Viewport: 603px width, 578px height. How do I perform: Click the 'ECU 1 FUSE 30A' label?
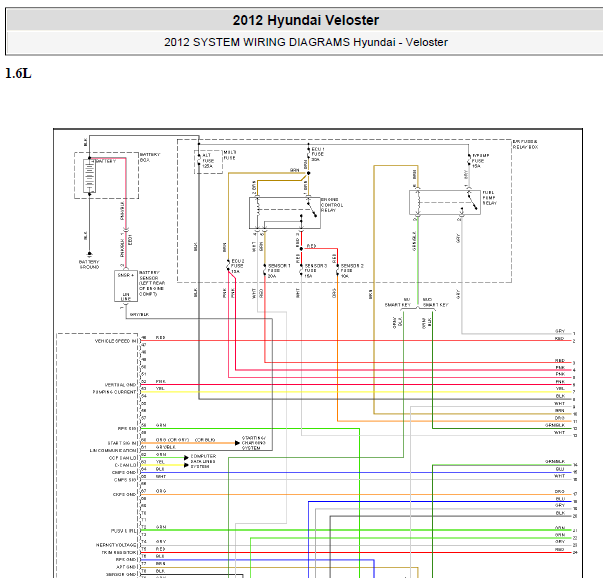pos(318,154)
